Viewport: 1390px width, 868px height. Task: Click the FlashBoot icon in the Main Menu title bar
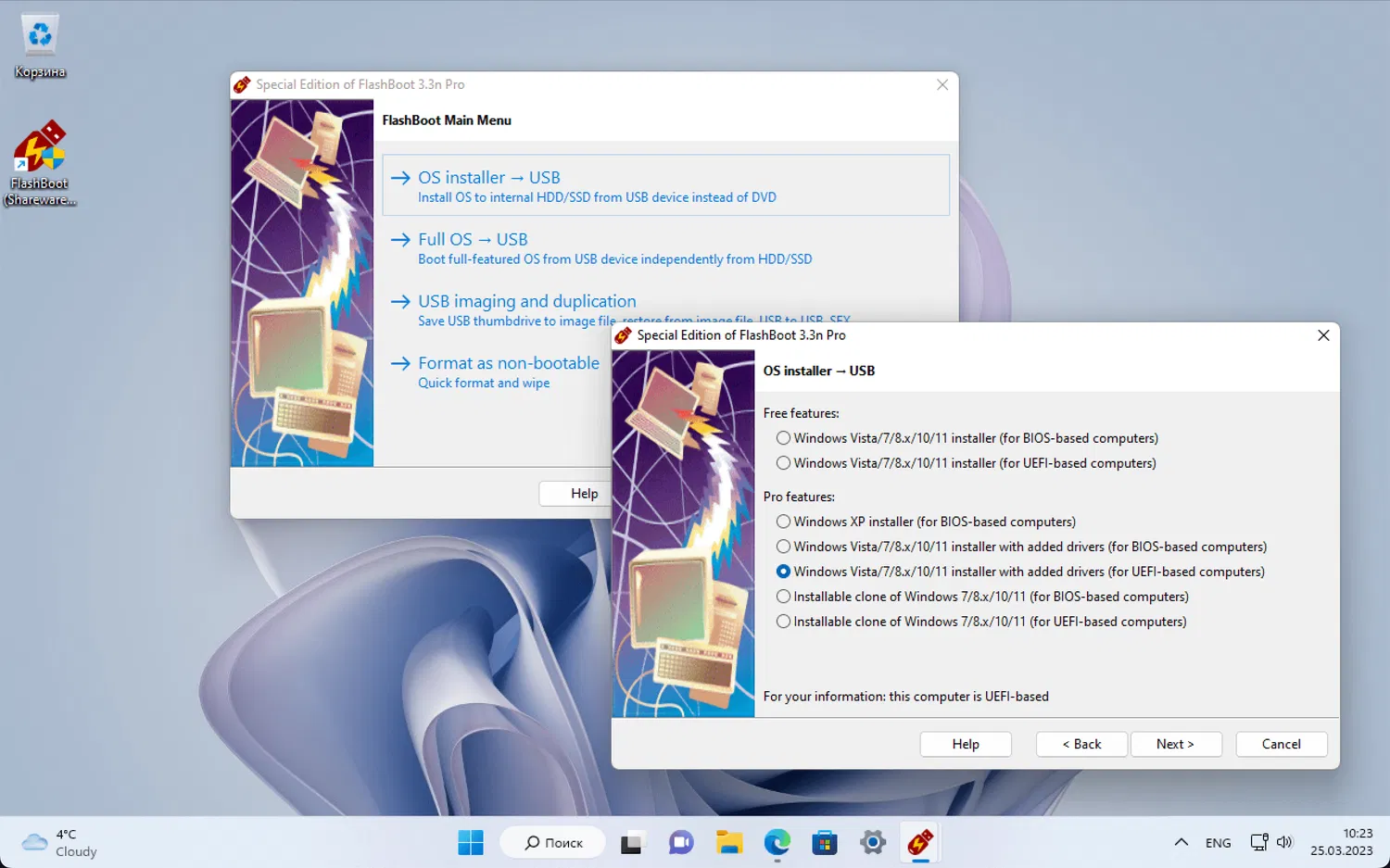point(242,84)
